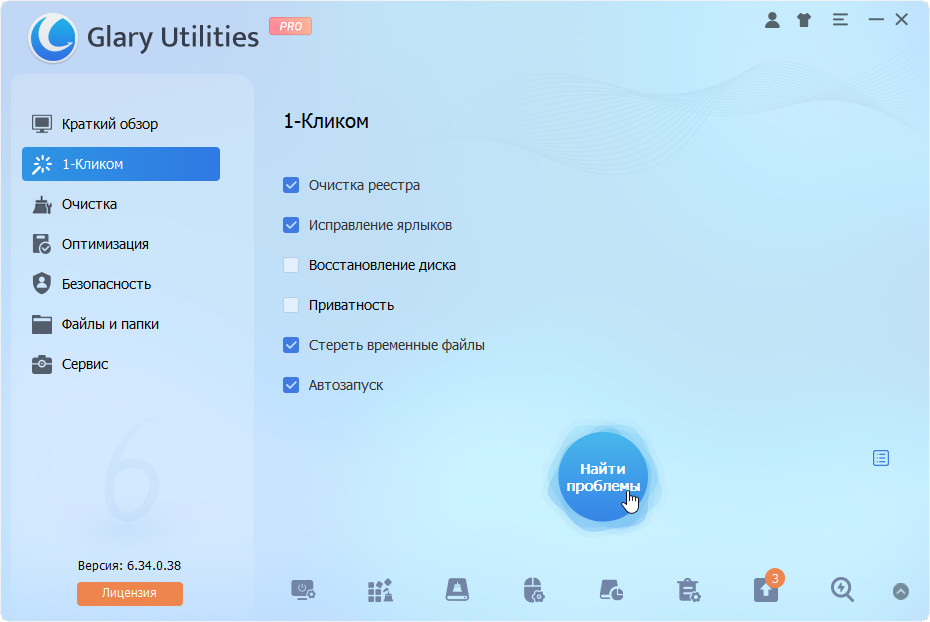Screen dimensions: 930x622
Task: Open the disk cleaner drive icon
Action: (x=457, y=590)
